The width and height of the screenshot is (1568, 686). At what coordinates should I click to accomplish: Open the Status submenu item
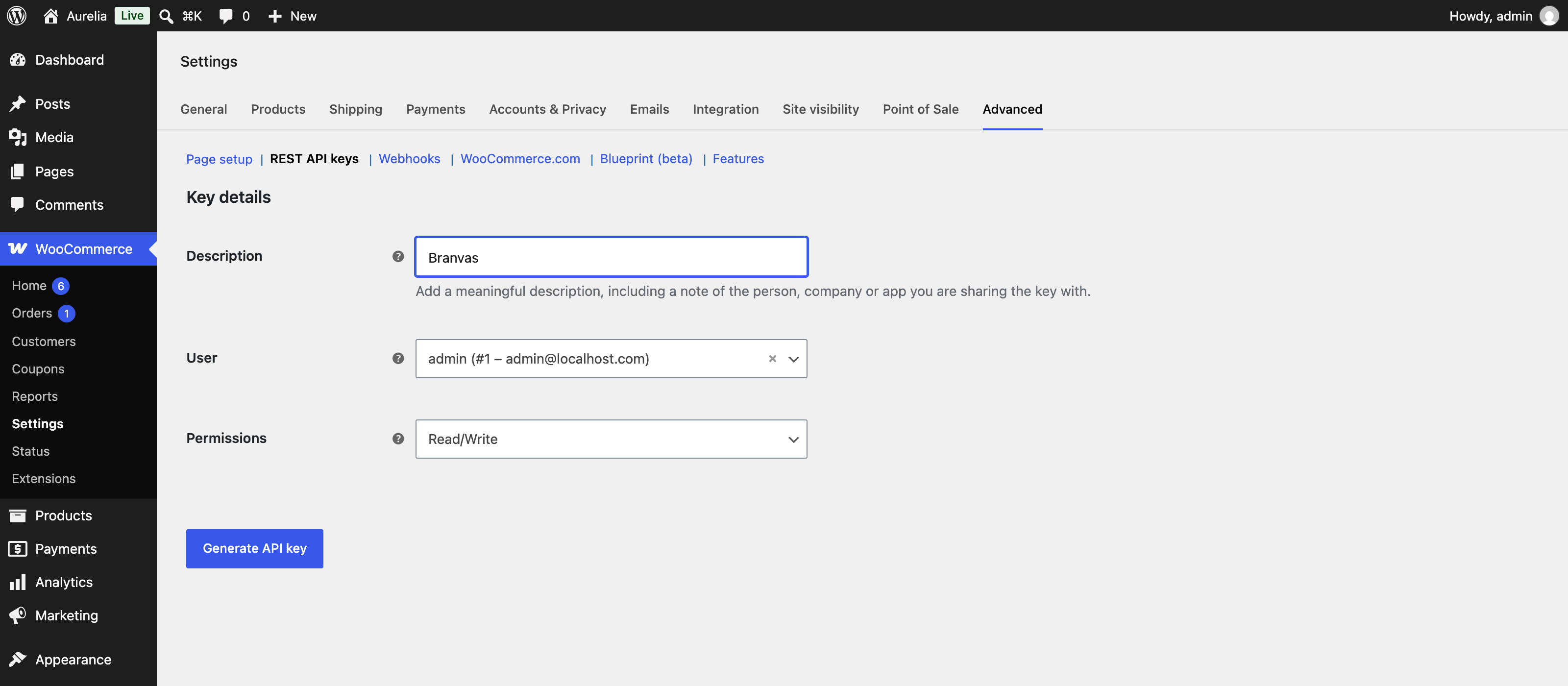click(30, 451)
